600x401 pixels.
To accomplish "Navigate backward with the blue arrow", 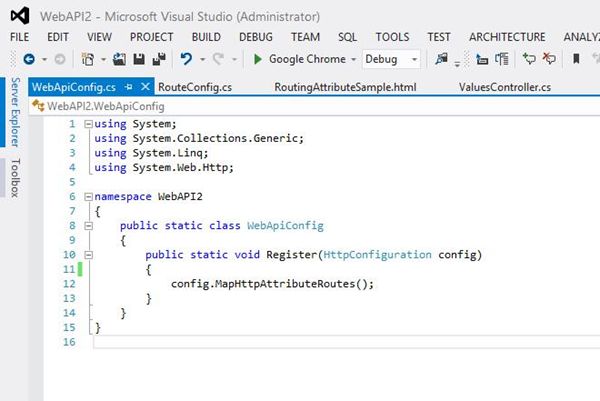I will [29, 59].
